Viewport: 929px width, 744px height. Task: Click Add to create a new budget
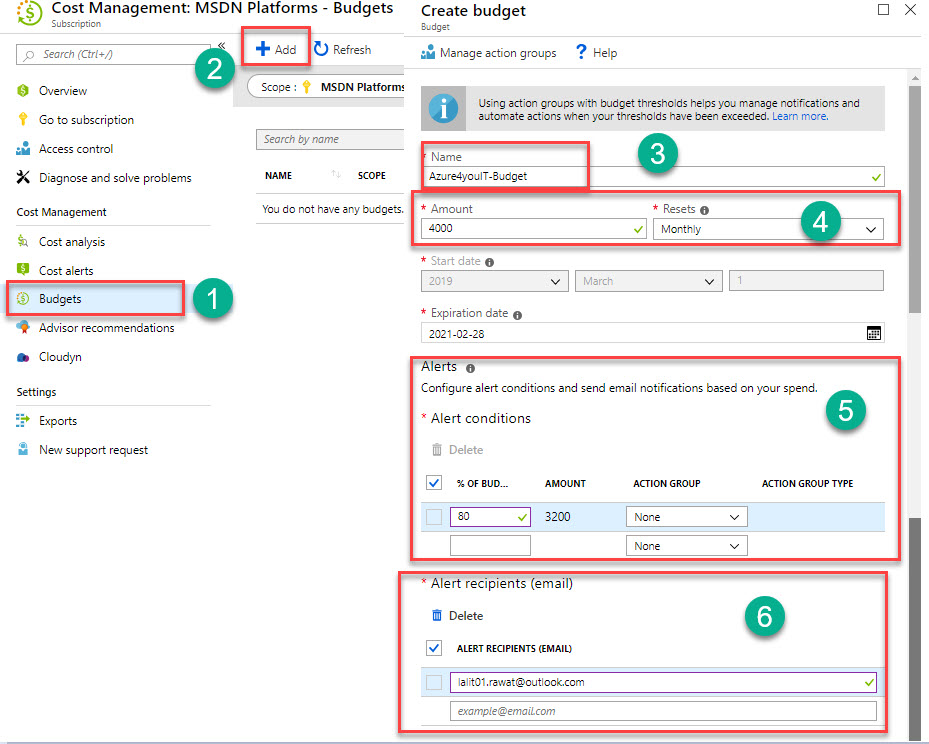point(275,48)
